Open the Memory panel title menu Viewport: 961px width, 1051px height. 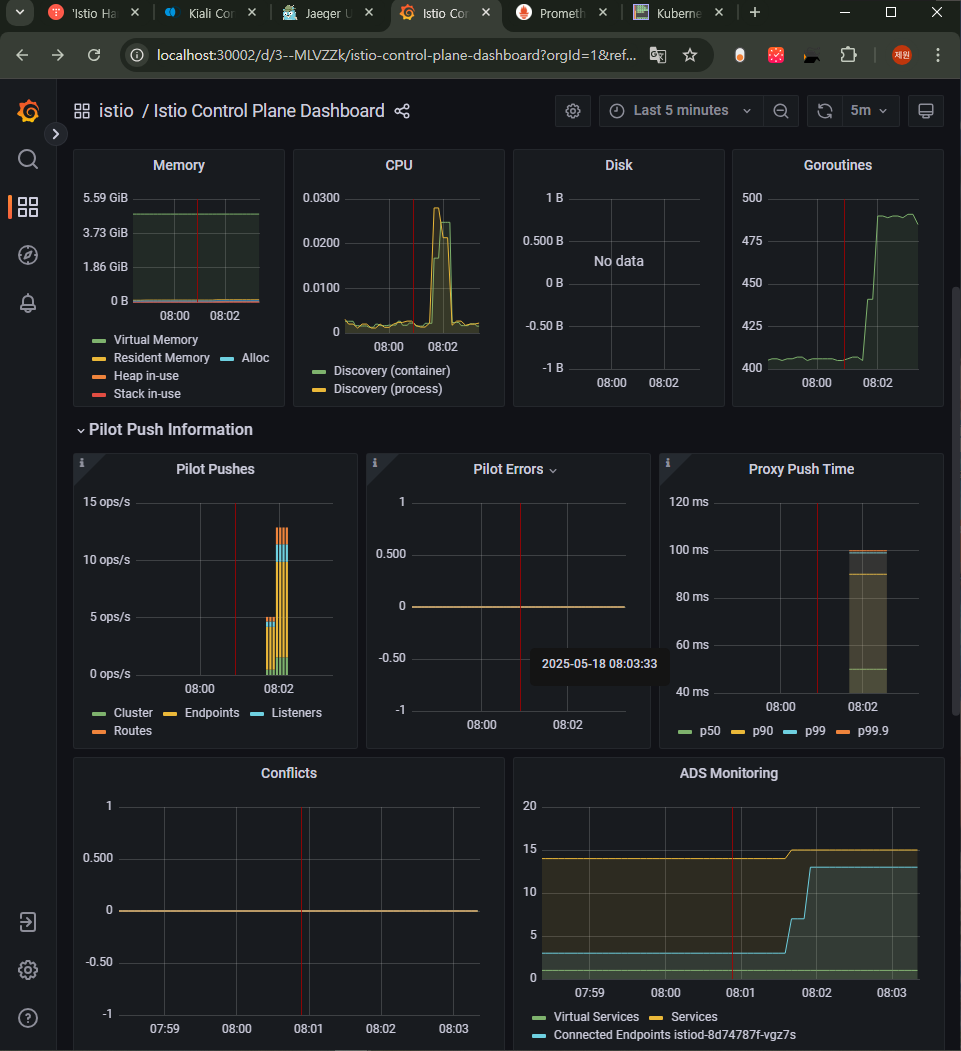pos(178,166)
